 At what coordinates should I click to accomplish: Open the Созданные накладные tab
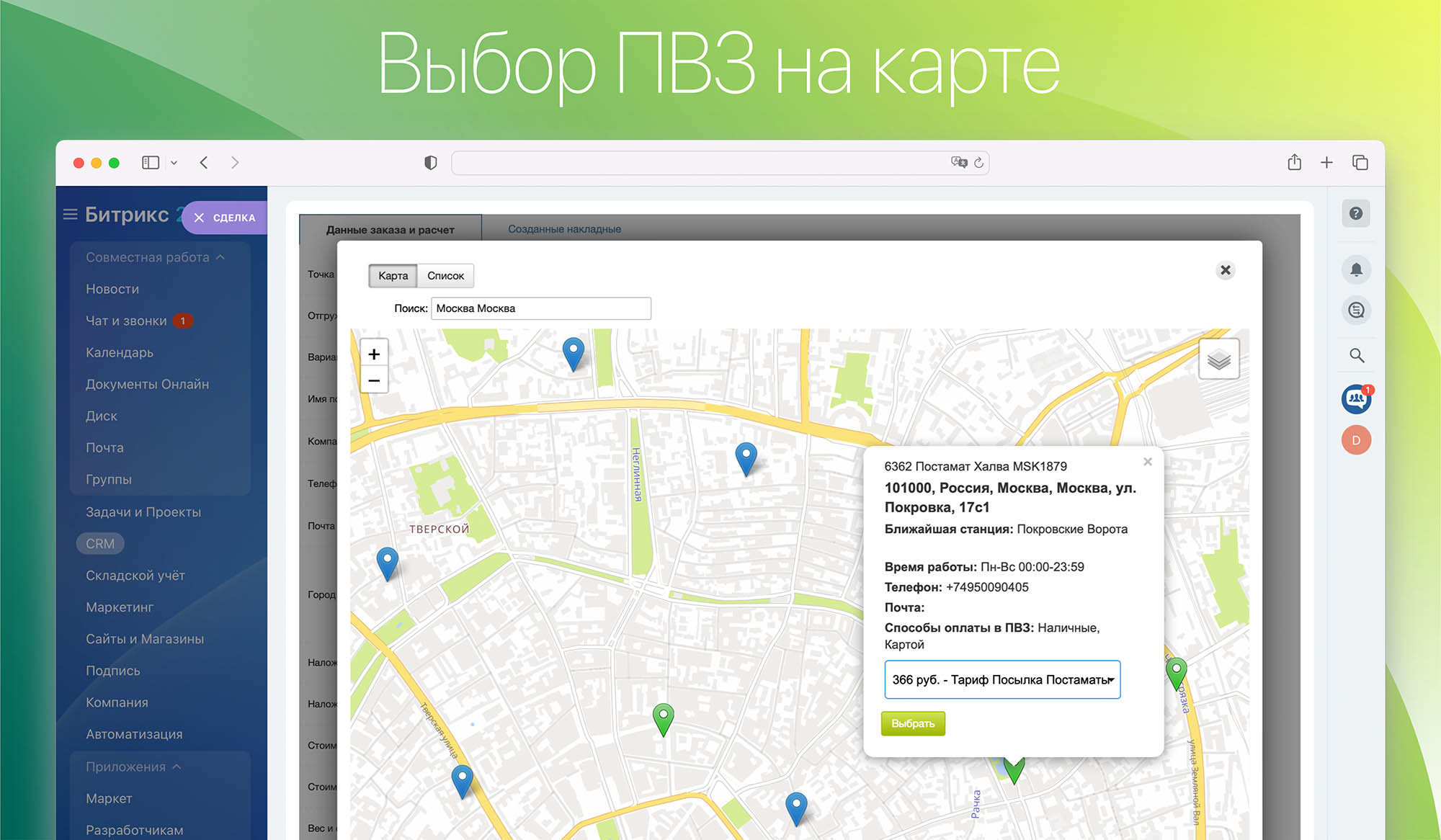tap(564, 229)
